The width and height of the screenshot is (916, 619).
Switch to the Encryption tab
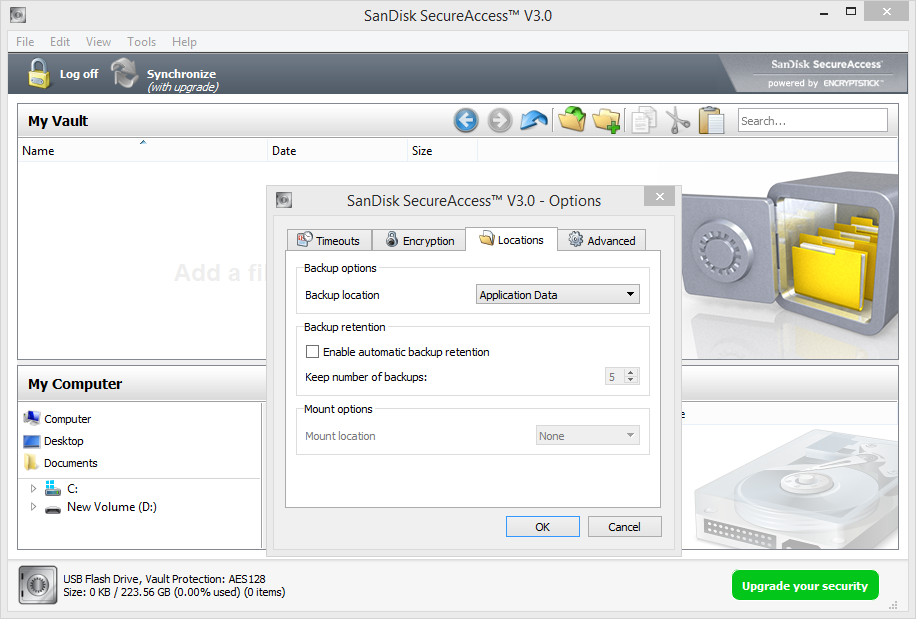[x=419, y=240]
